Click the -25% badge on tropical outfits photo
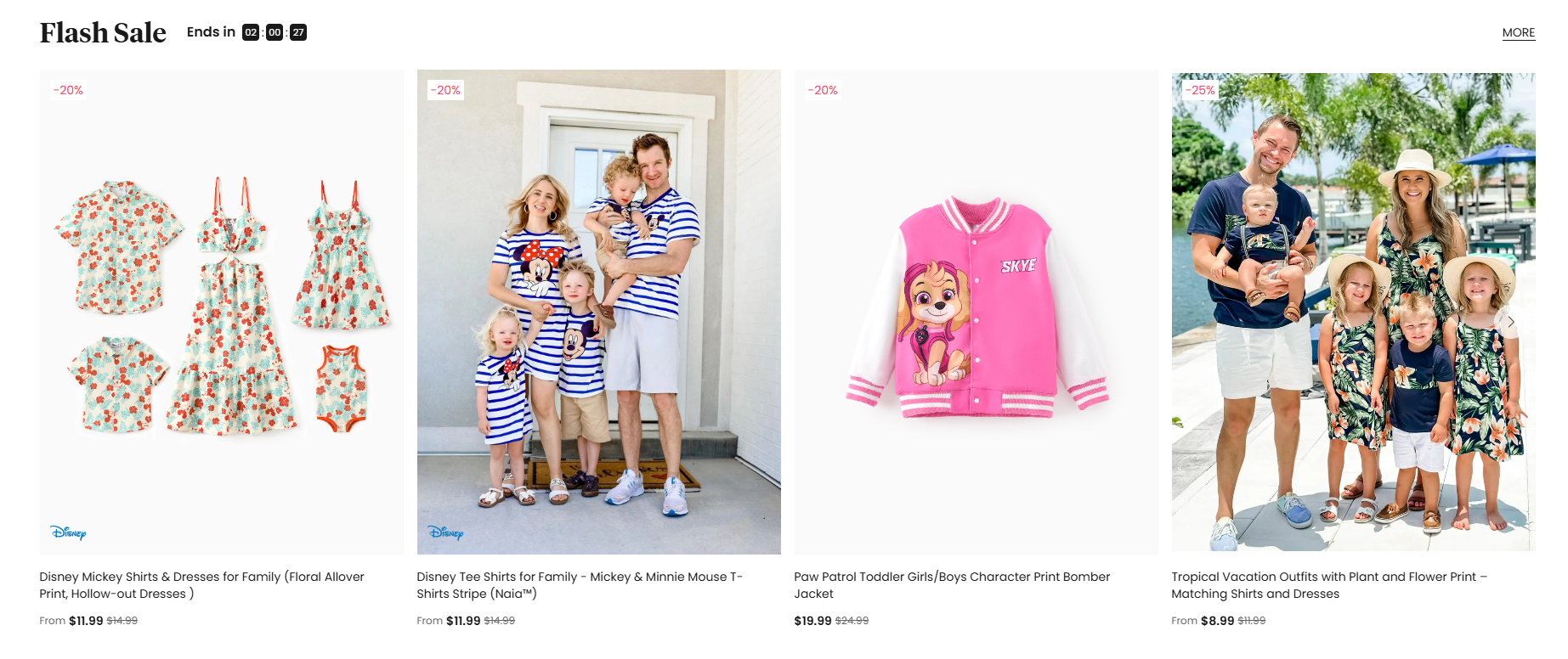The image size is (1568, 659). (x=1200, y=90)
